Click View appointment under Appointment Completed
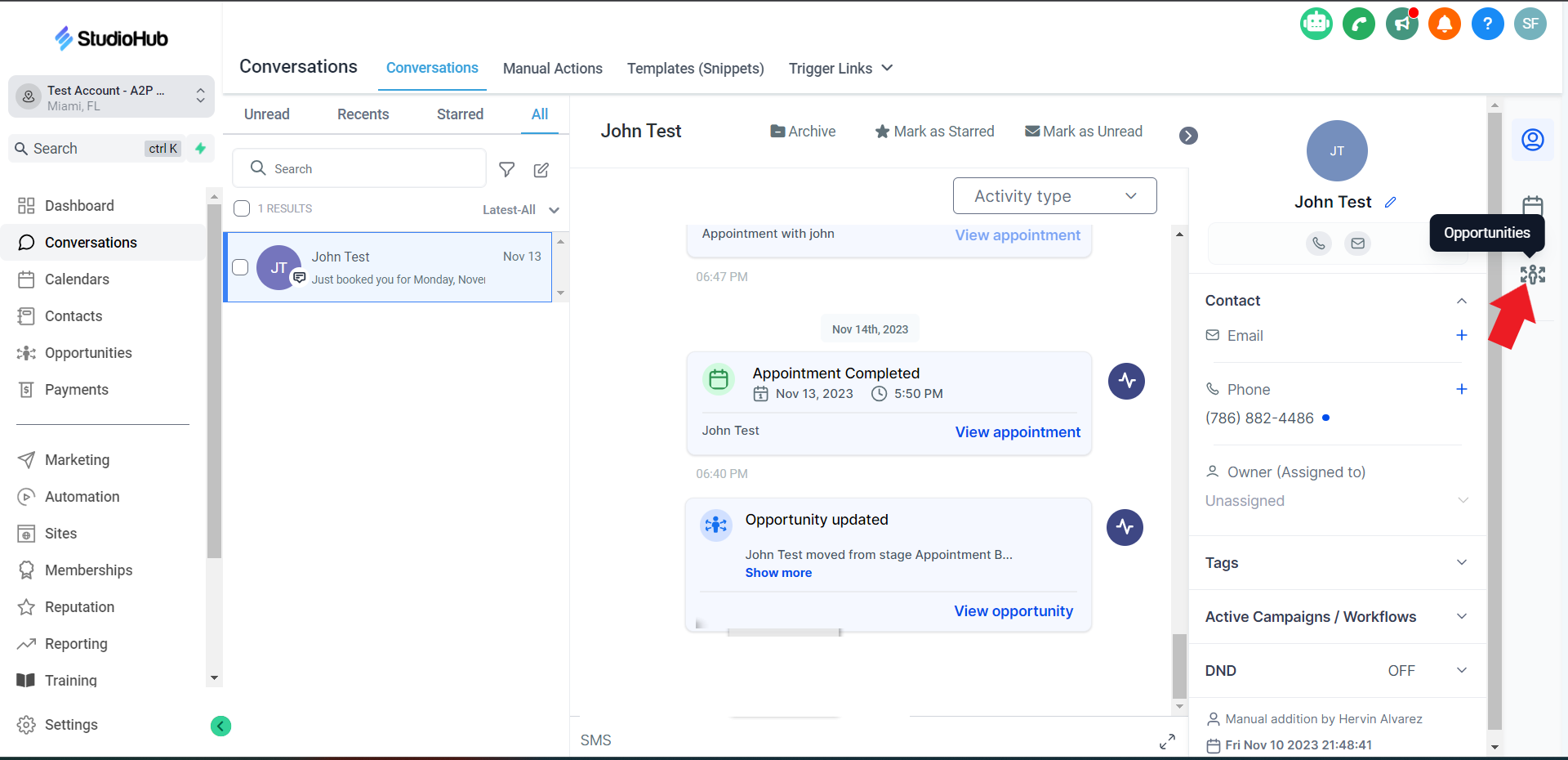The width and height of the screenshot is (1568, 760). click(1018, 432)
